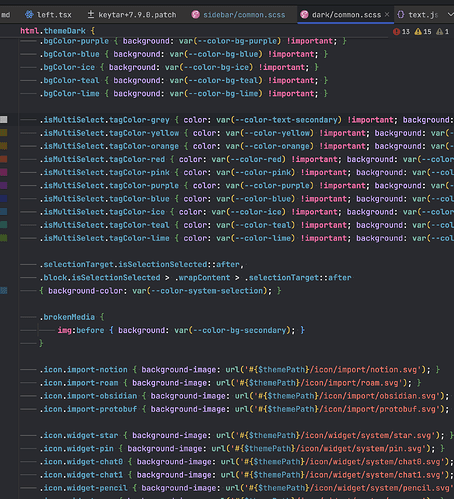The image size is (454, 499).
Task: Click the yellow warnings count 15 indicator
Action: coord(423,32)
